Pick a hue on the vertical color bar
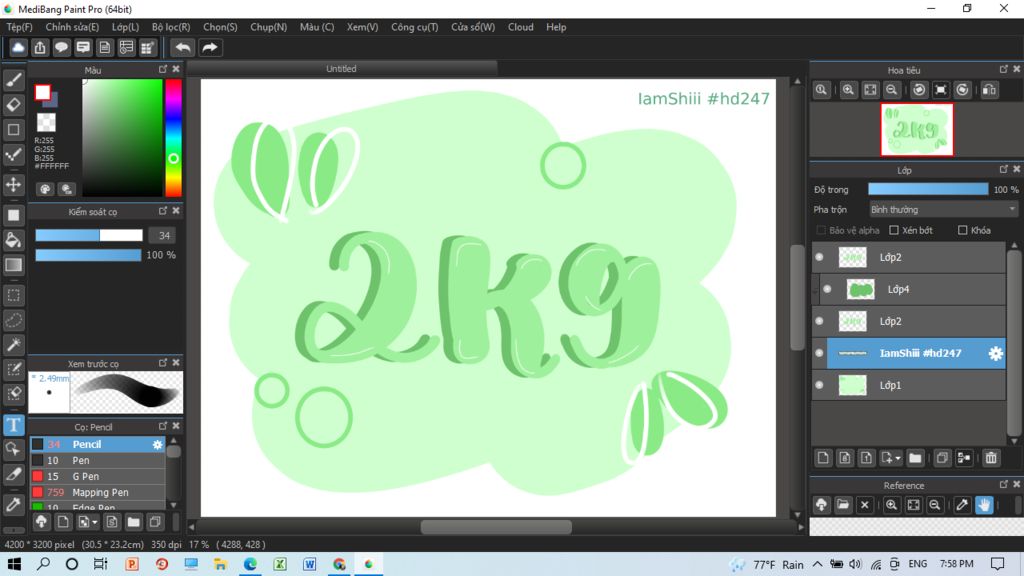 173,138
